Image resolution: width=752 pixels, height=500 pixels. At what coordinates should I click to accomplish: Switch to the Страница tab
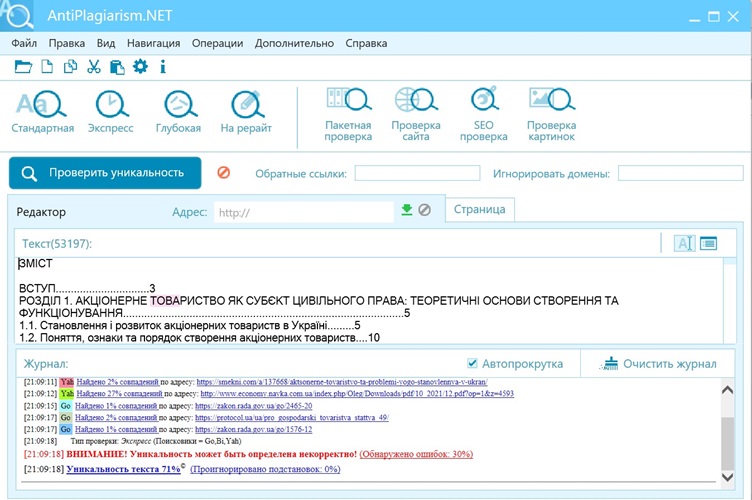pos(480,209)
